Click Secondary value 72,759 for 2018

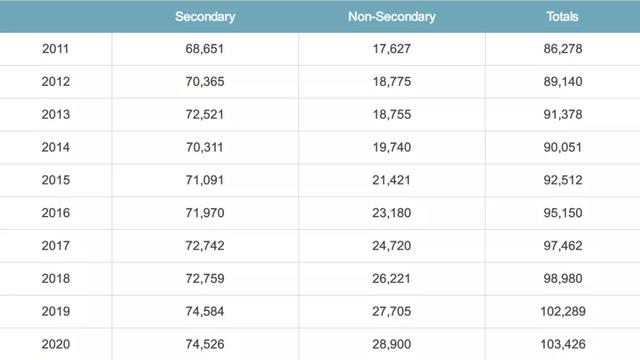pos(204,278)
